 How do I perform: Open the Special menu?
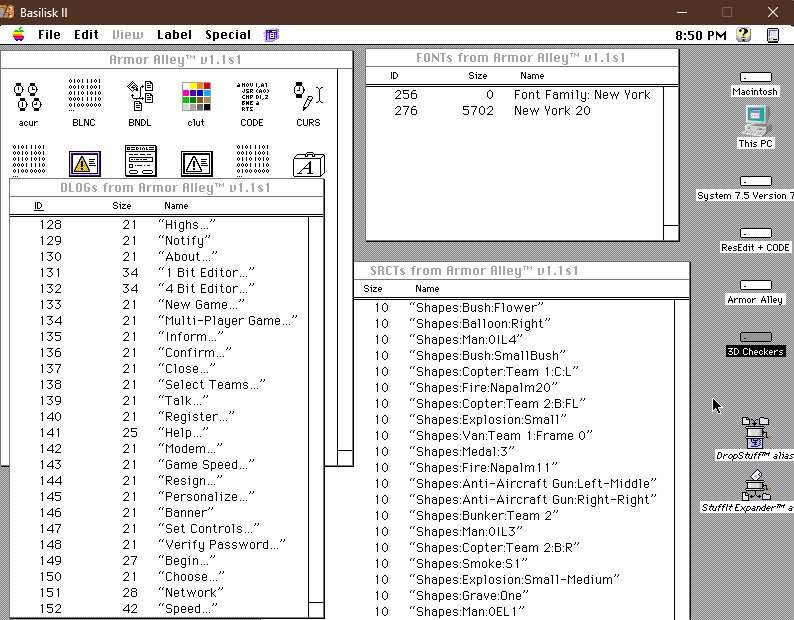click(228, 35)
